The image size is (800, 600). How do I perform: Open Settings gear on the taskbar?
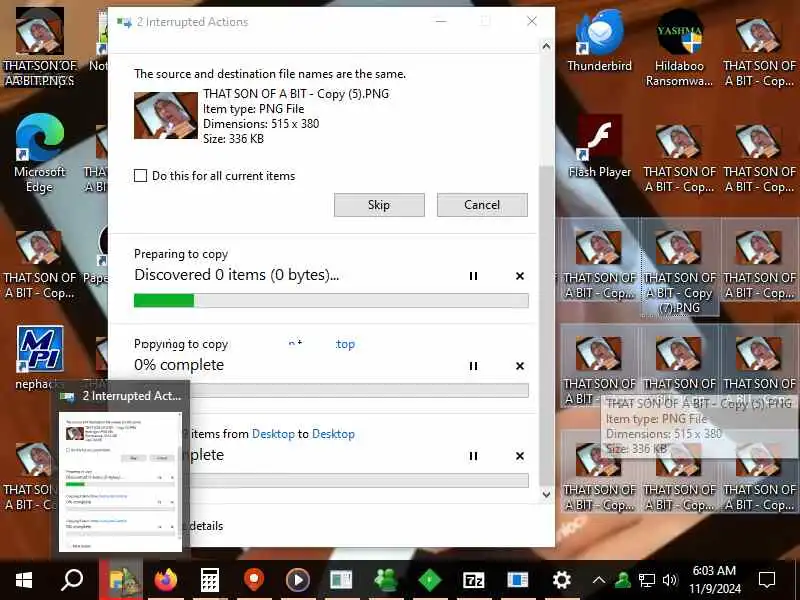[x=561, y=580]
